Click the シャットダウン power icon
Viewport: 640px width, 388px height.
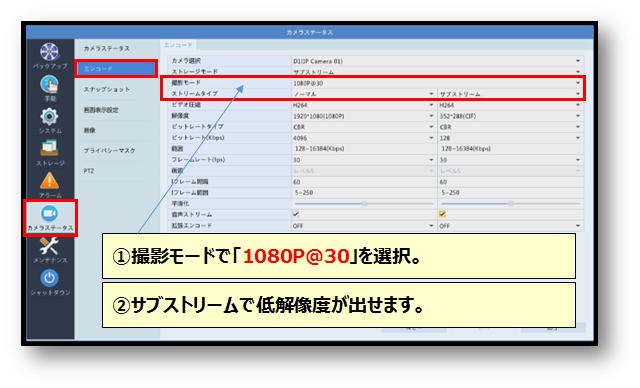pyautogui.click(x=49, y=278)
